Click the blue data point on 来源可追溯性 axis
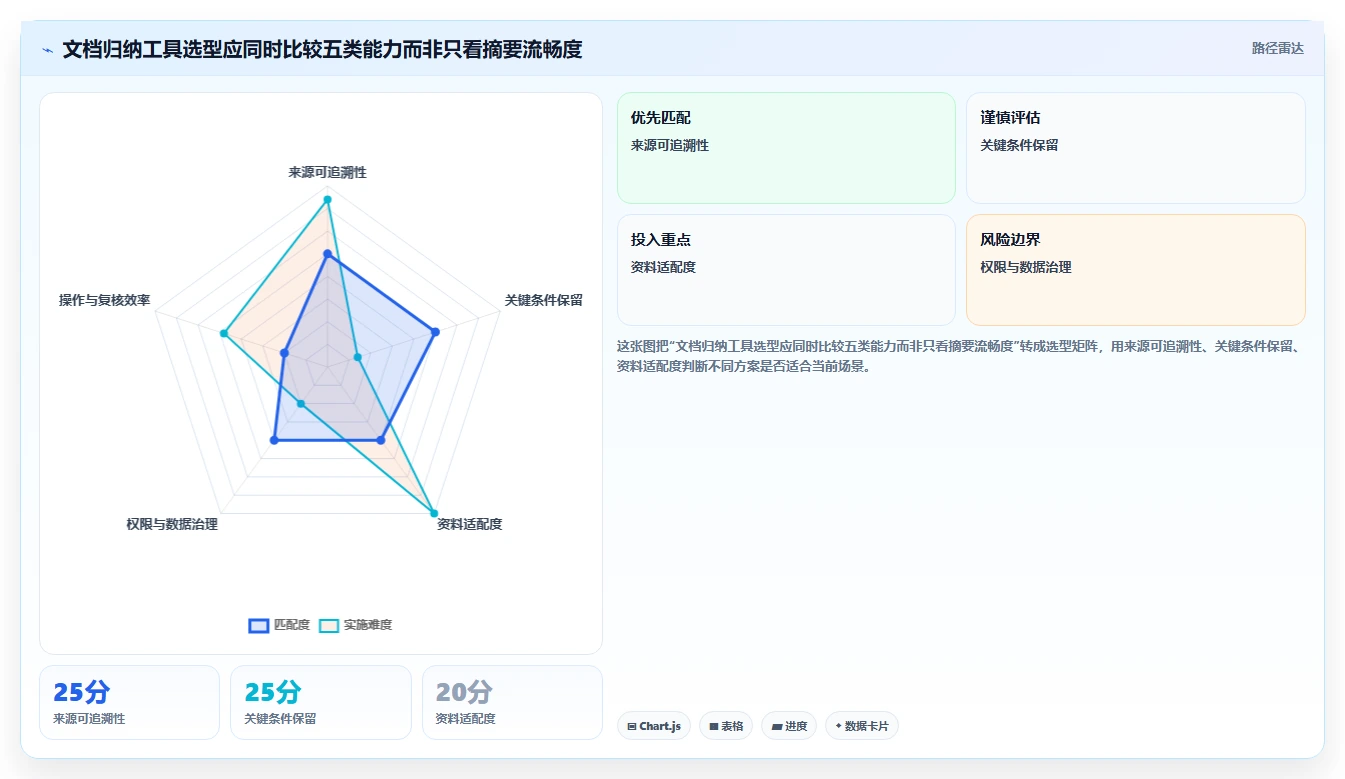The width and height of the screenshot is (1345, 779). (x=327, y=255)
